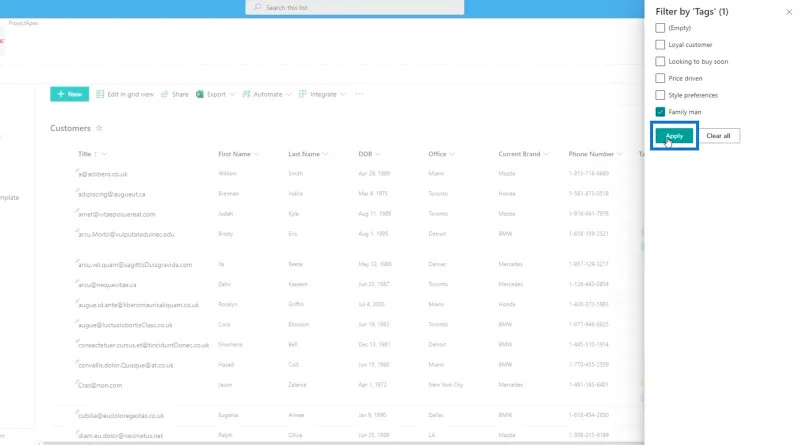The width and height of the screenshot is (800, 445).
Task: Open the adipiscing@augueut.ca item
Action: click(x=112, y=194)
